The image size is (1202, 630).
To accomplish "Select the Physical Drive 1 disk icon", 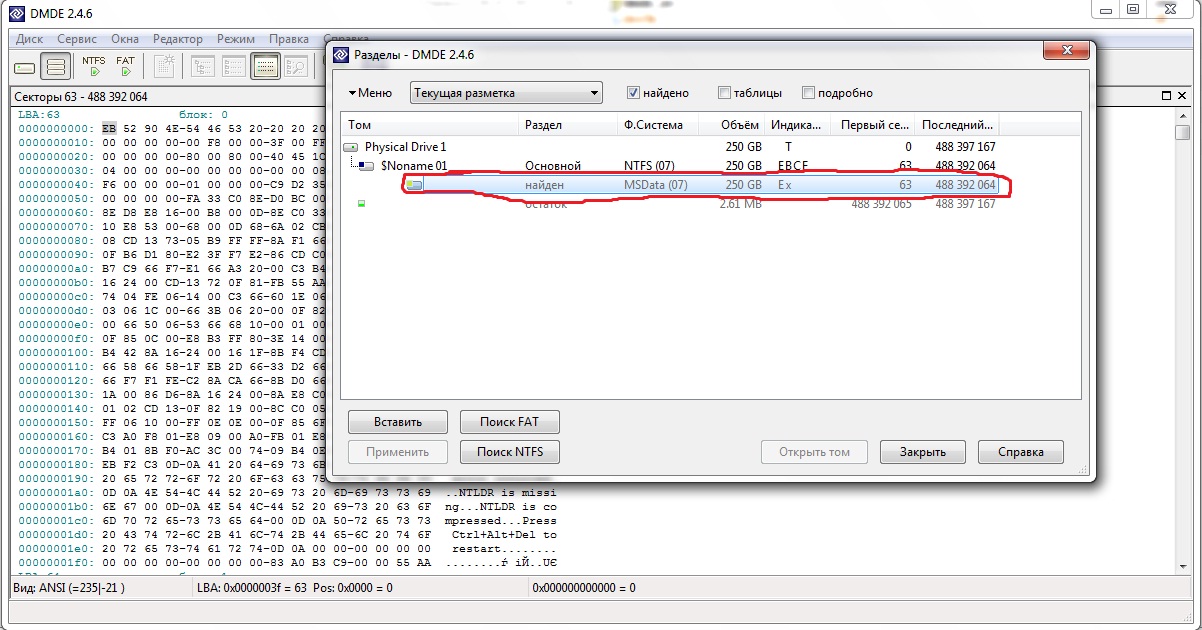I will (352, 147).
